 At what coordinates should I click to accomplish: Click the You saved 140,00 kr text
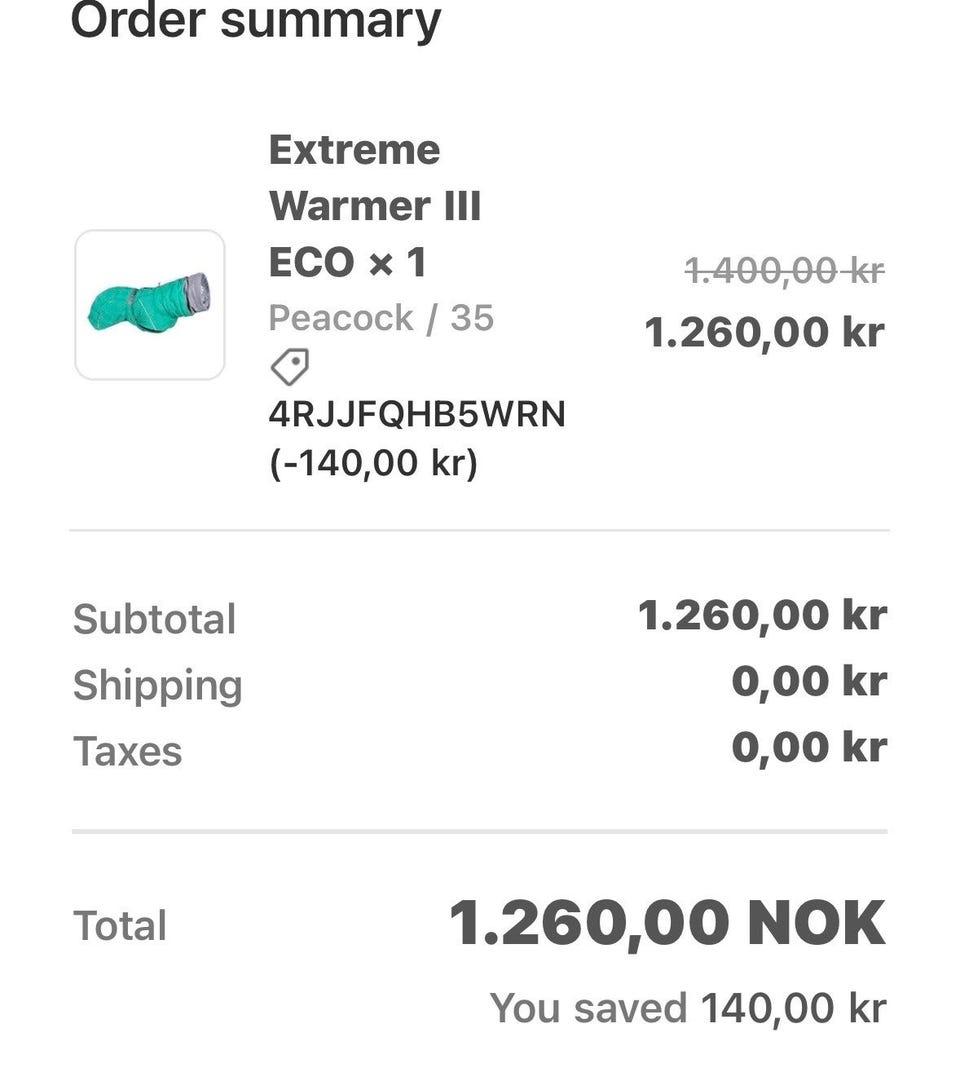688,1009
